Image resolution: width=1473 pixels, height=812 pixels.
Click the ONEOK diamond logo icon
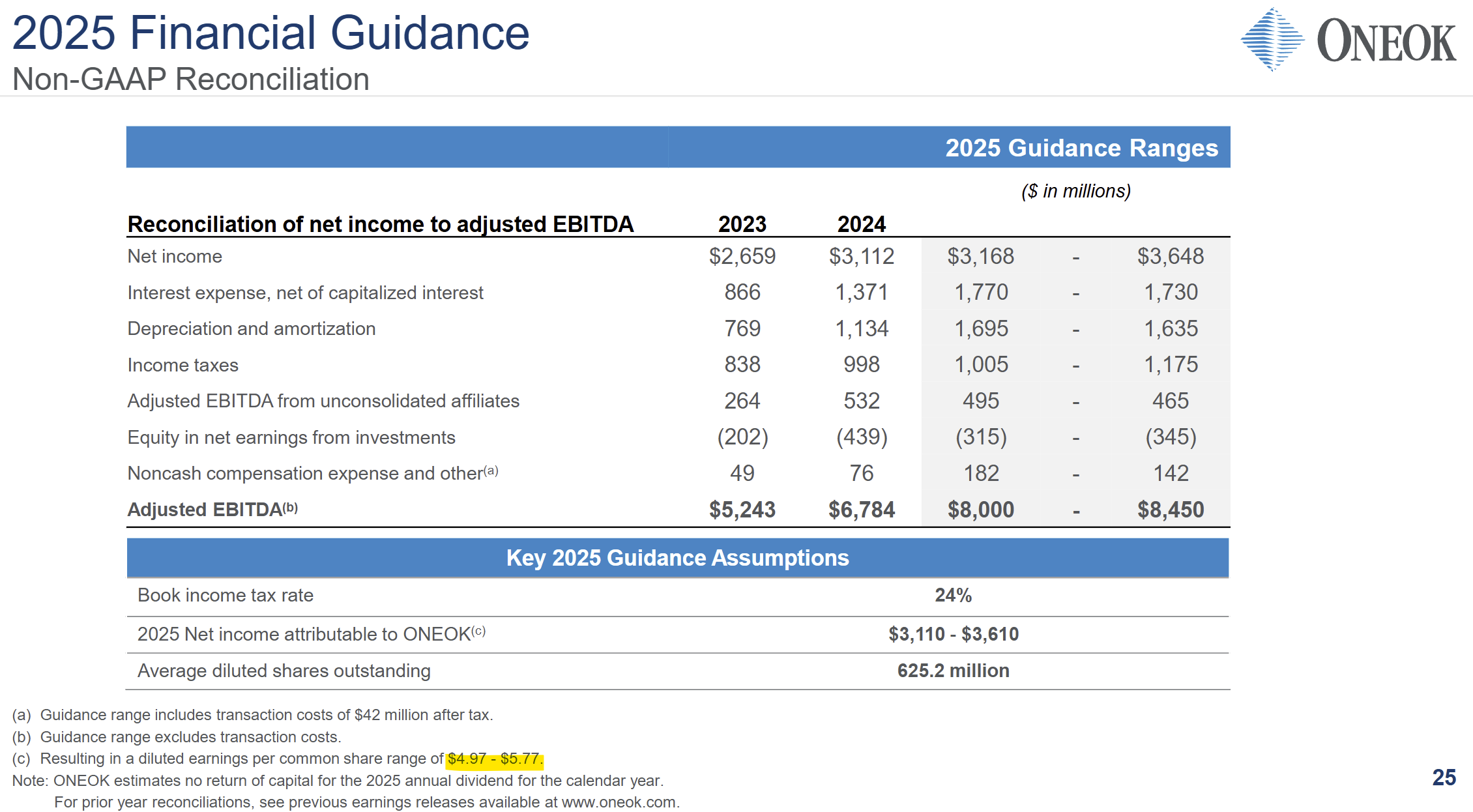click(1272, 40)
